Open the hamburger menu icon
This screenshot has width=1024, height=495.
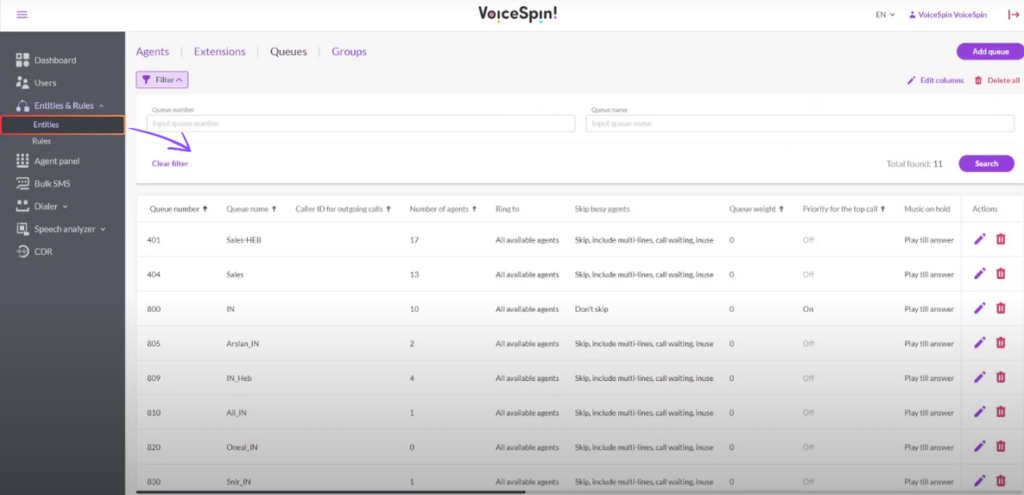22,14
